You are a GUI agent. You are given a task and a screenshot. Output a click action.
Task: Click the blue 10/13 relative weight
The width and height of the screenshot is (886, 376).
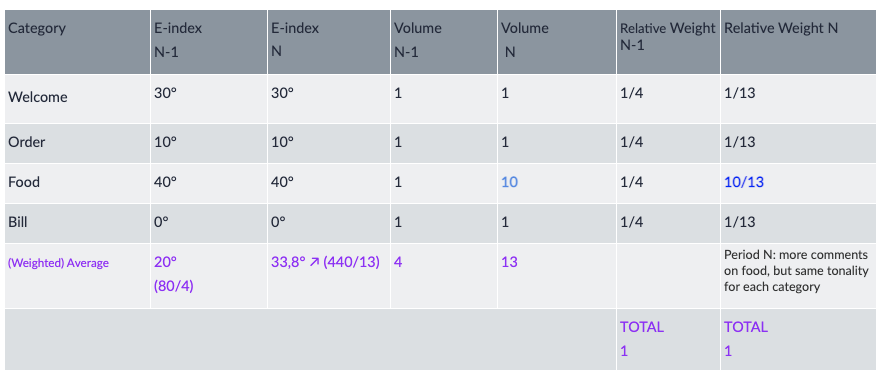tap(744, 182)
